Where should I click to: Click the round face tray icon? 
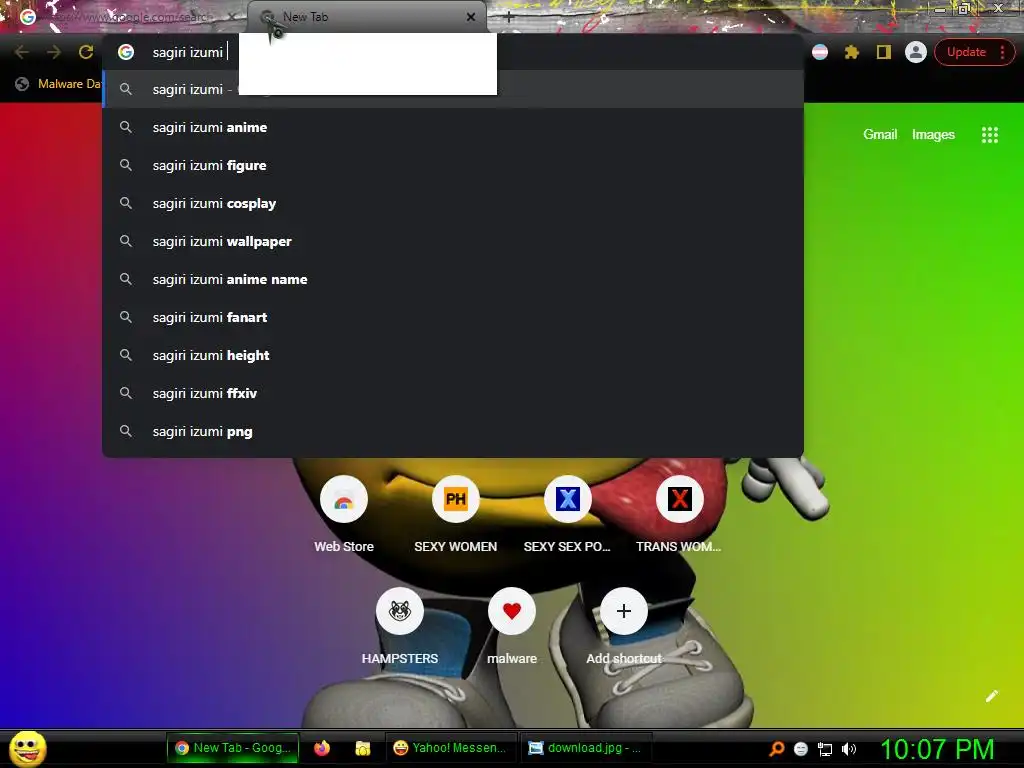click(801, 749)
